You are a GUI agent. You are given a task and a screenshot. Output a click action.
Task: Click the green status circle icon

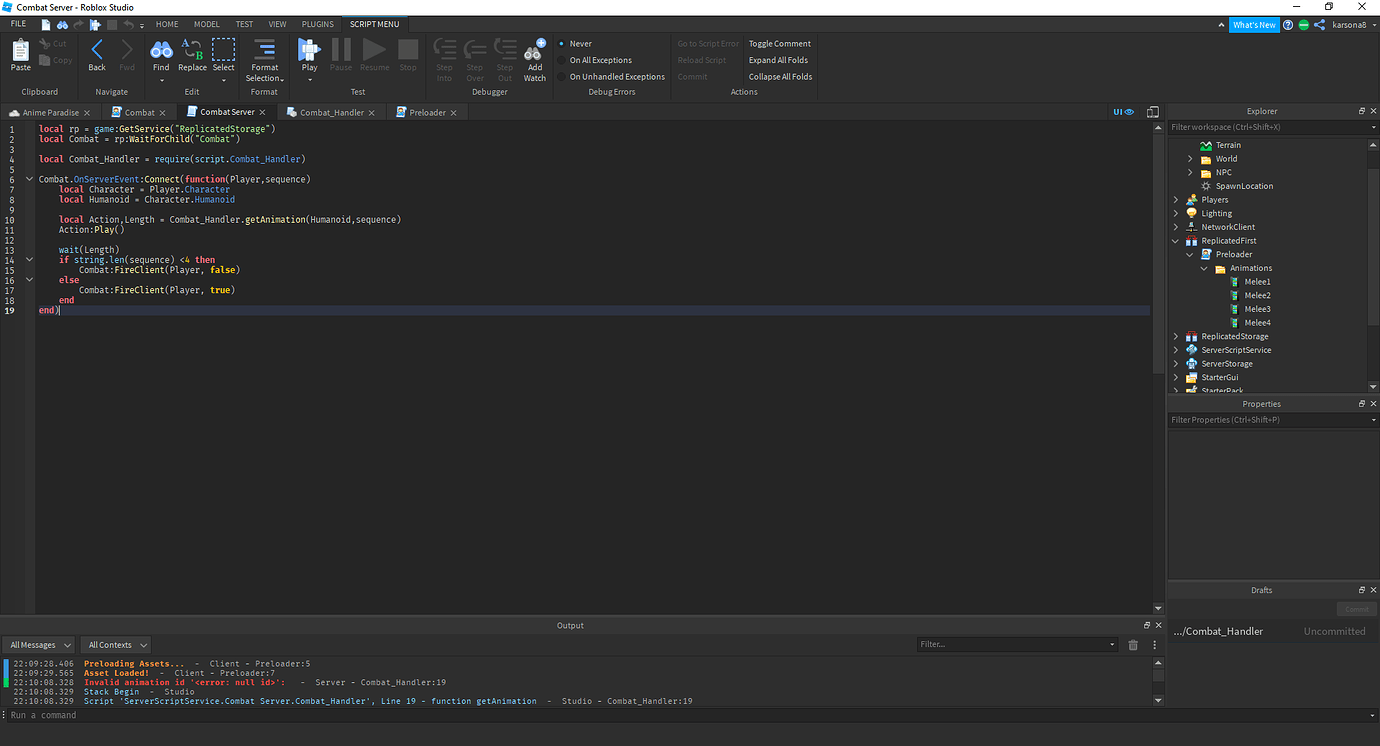1304,25
